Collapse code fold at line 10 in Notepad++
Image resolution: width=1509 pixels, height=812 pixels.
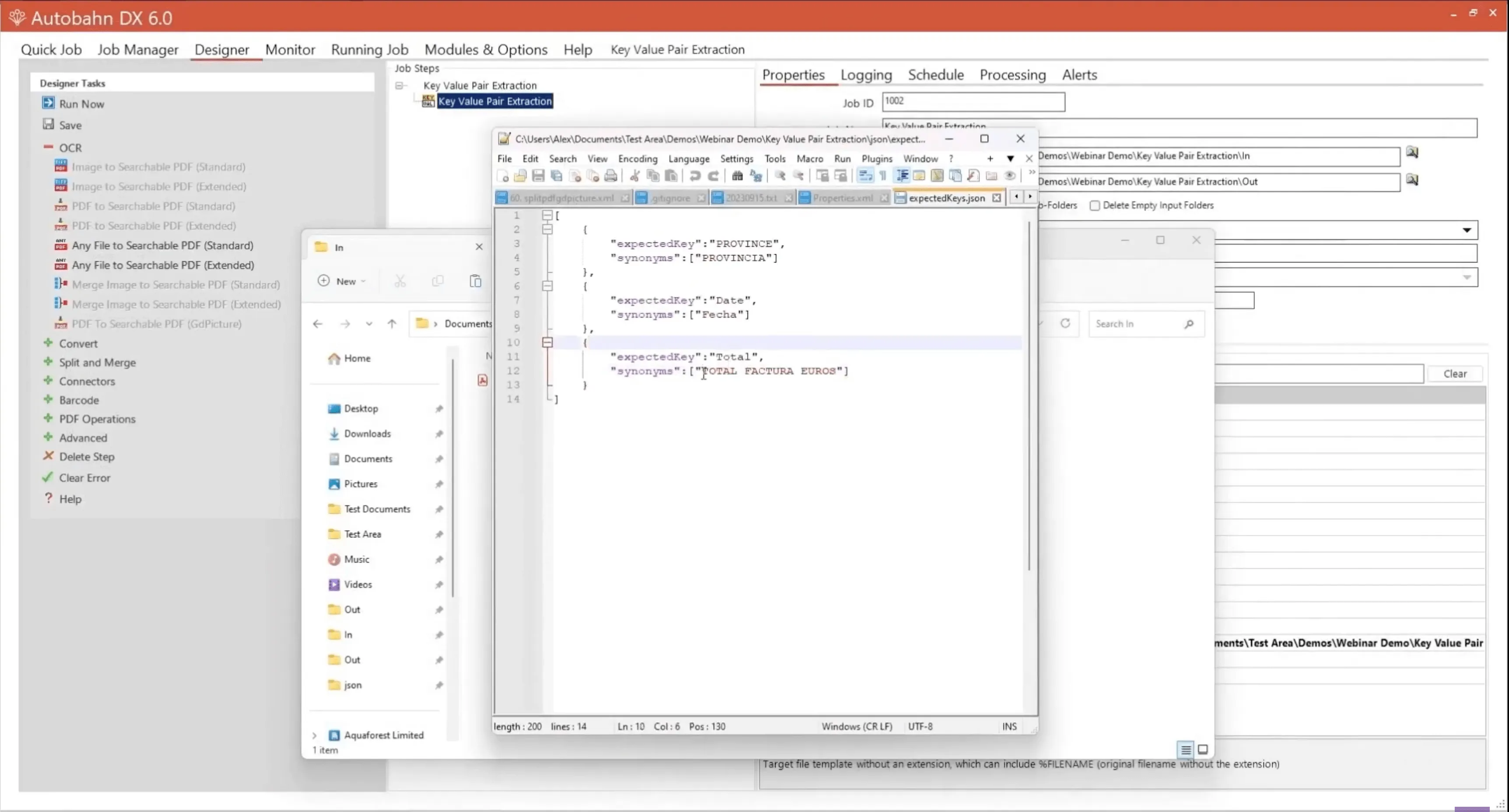(547, 343)
